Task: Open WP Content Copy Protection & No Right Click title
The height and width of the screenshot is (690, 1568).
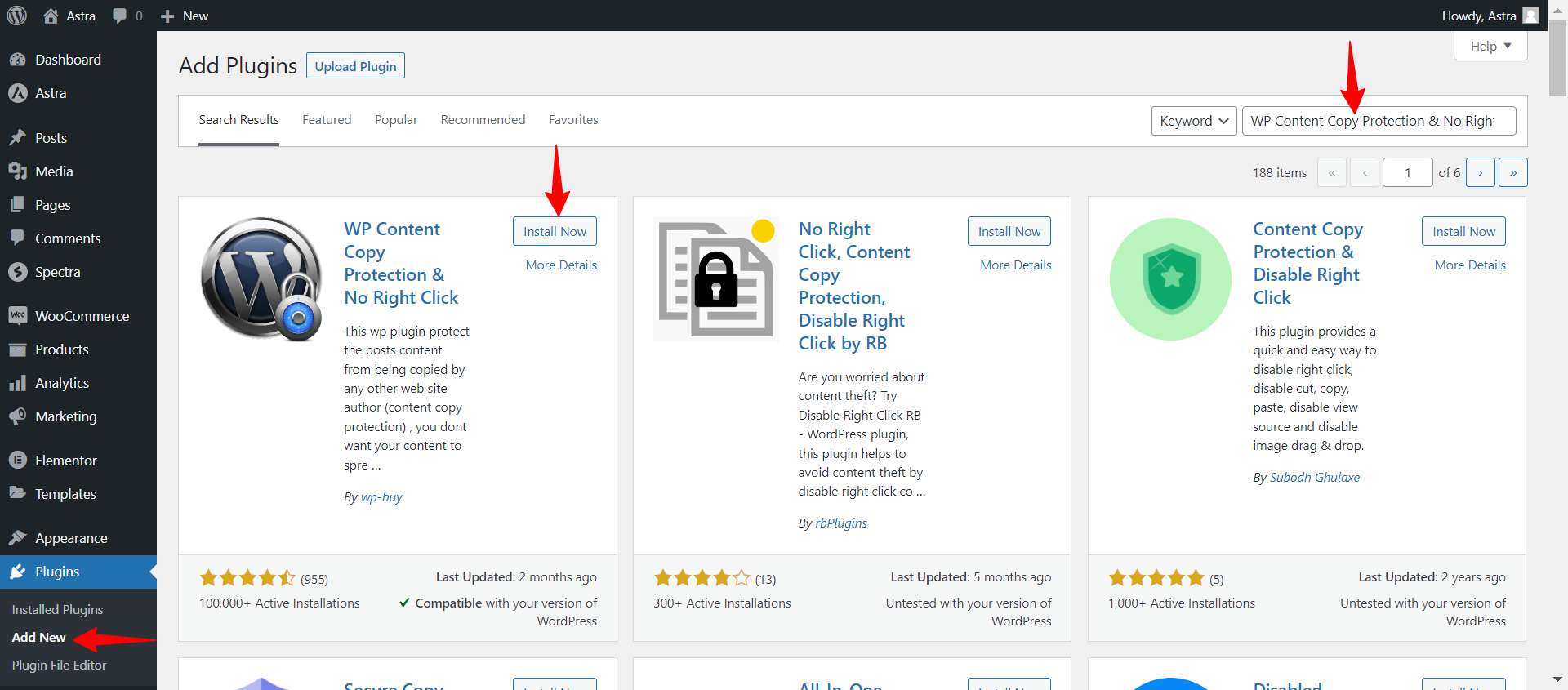Action: [401, 263]
